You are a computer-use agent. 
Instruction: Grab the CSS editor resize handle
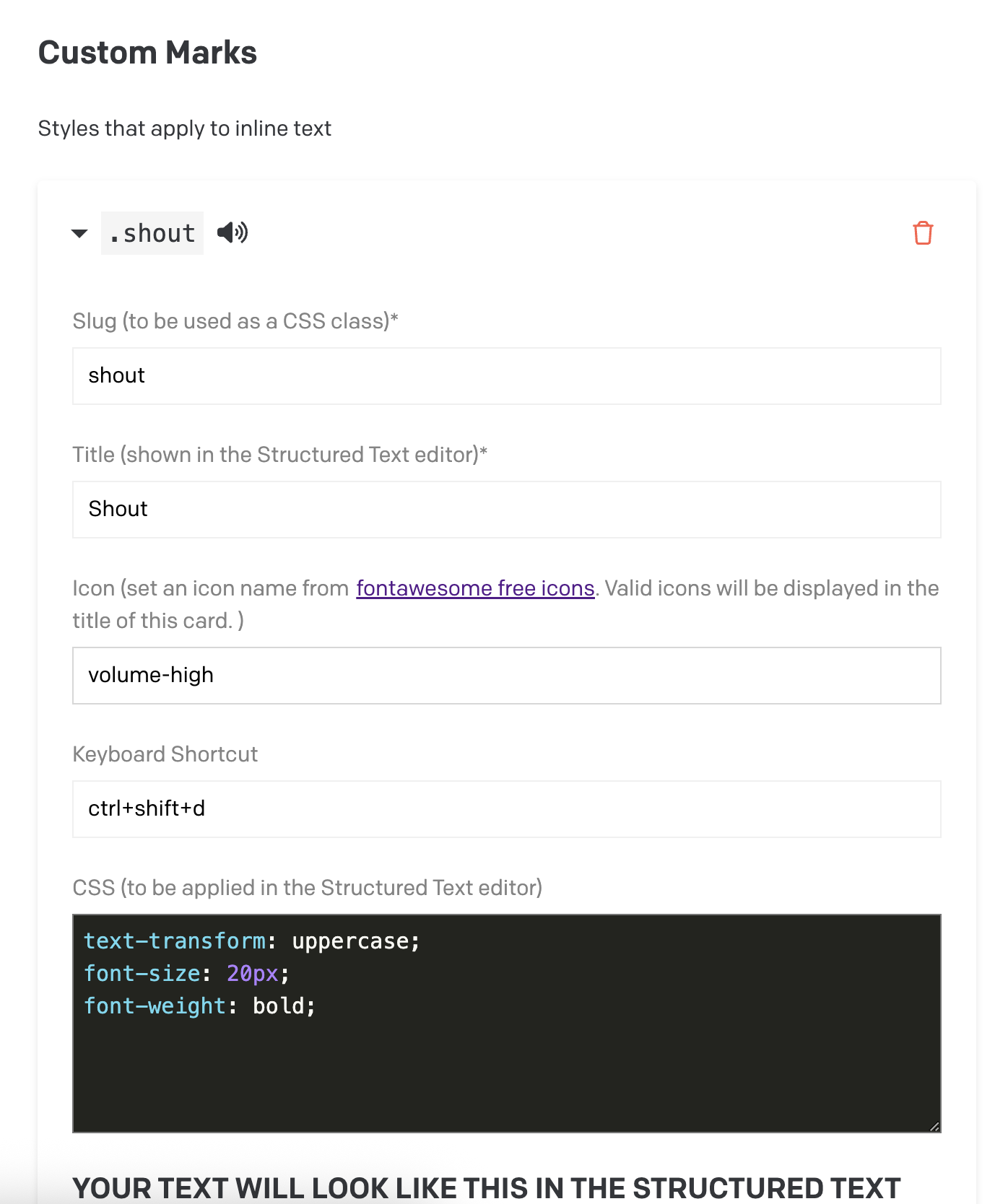tap(934, 1126)
